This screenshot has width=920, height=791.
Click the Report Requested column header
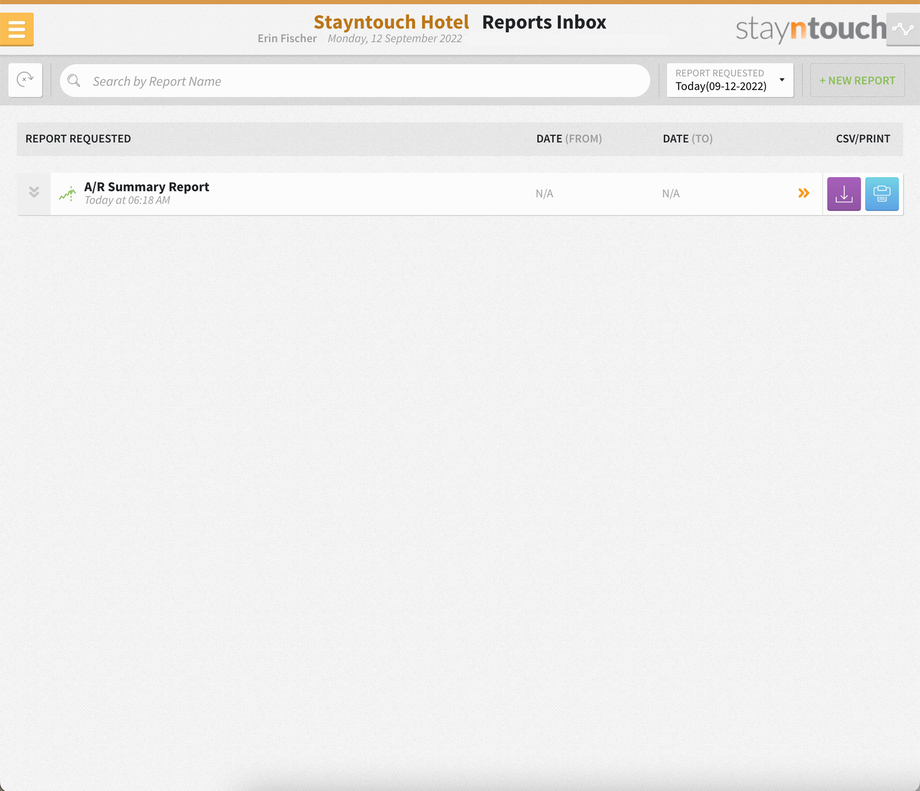78,139
